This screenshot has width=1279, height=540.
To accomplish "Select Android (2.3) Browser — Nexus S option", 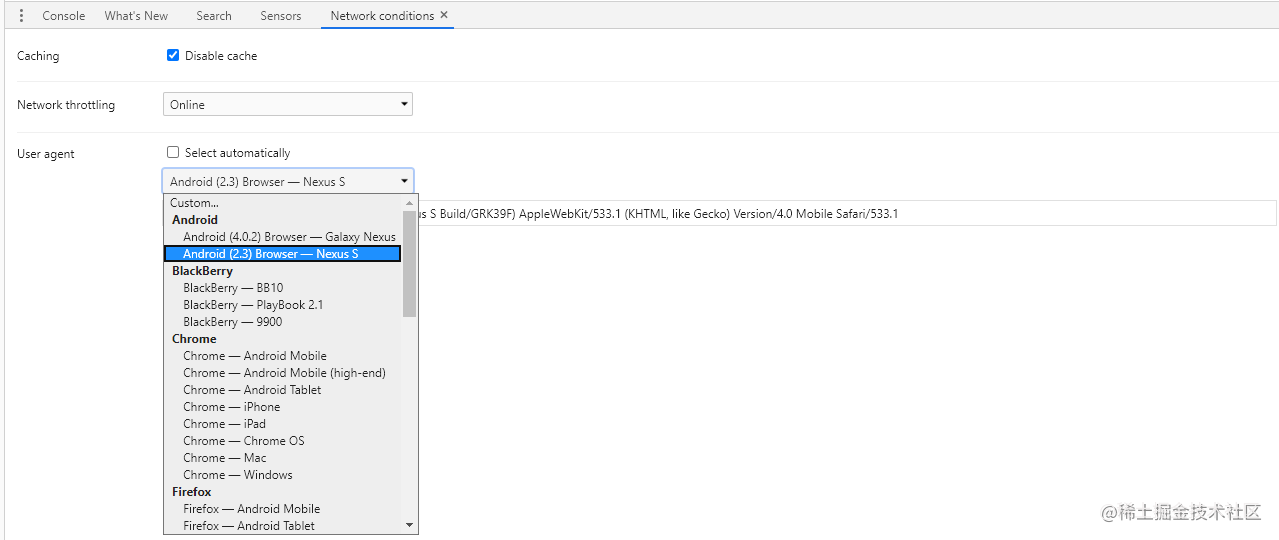I will (x=283, y=254).
